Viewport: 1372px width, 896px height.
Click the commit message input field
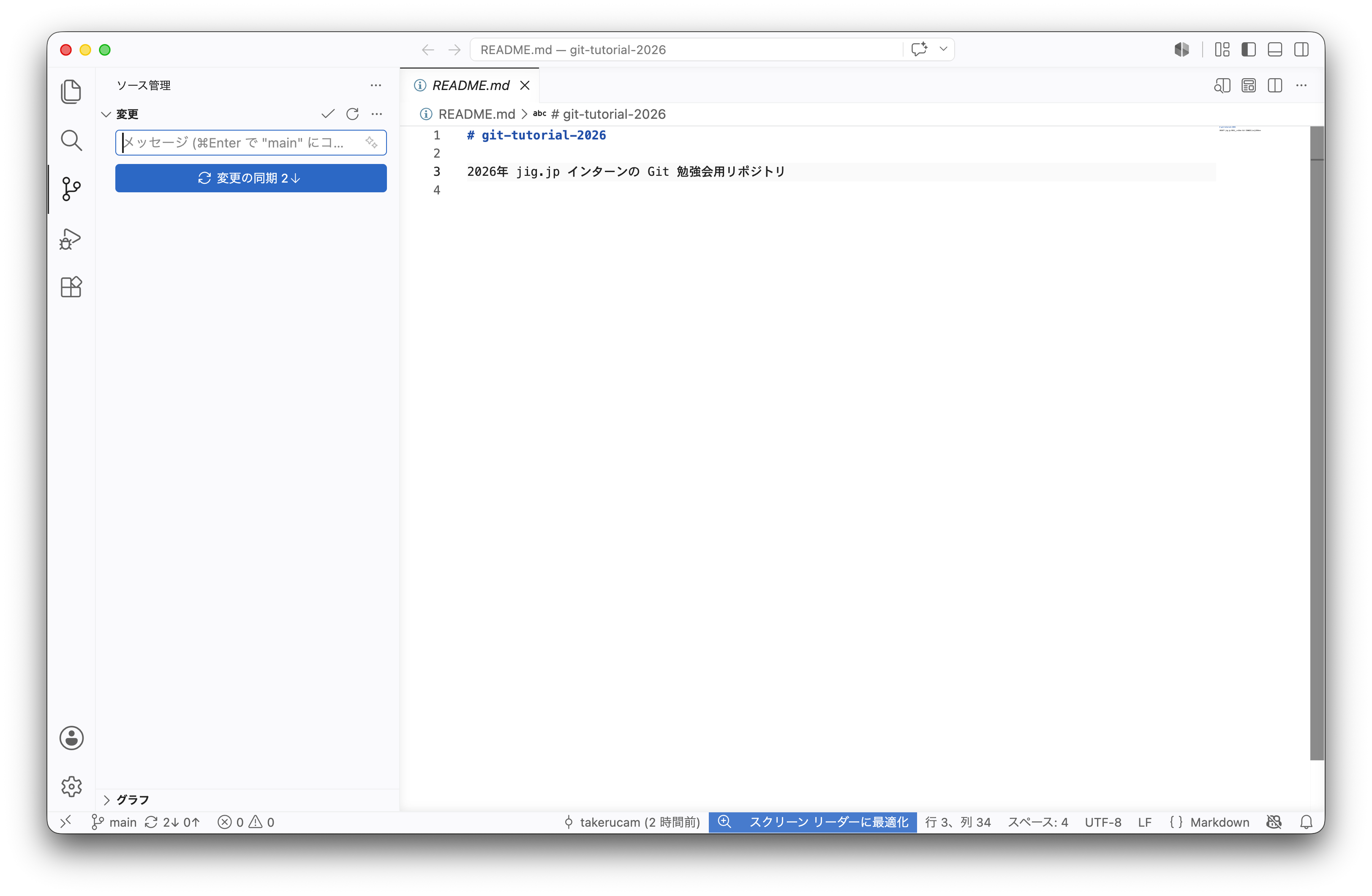tap(251, 142)
